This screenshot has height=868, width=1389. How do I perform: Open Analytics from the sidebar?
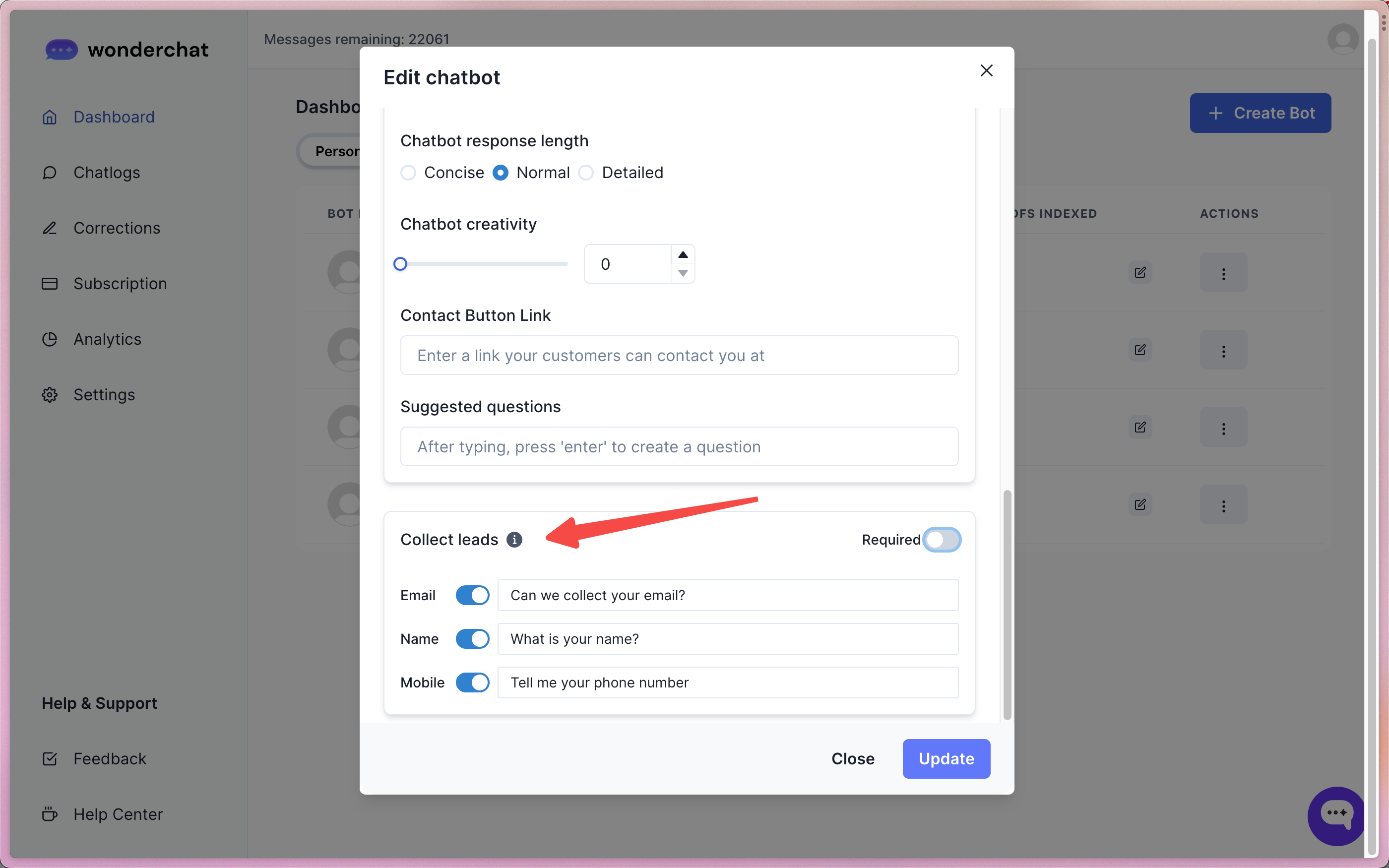(x=107, y=339)
